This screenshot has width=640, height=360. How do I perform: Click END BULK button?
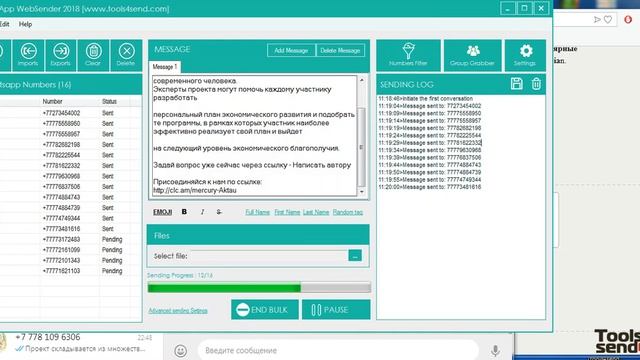(x=264, y=310)
